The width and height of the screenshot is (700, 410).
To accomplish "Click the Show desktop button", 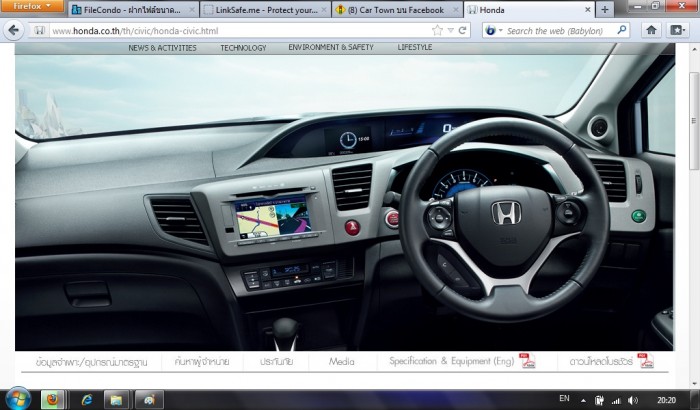I will (696, 400).
